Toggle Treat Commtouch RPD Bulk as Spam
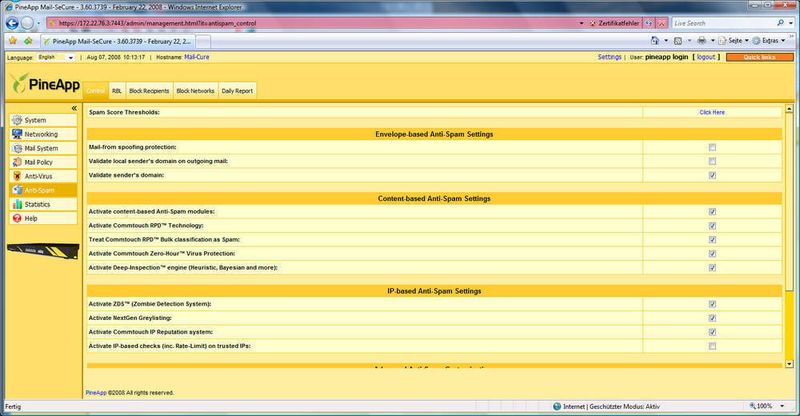The image size is (800, 416). (712, 239)
